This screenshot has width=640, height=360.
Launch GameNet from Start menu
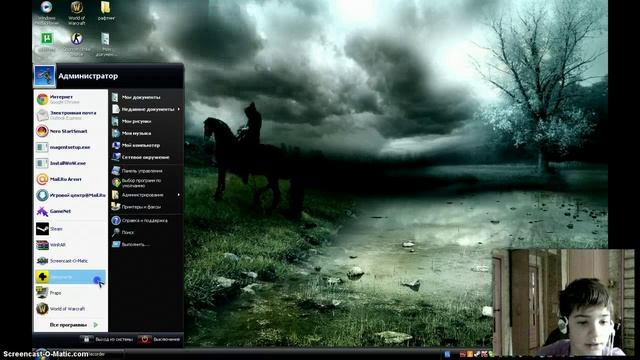70,211
